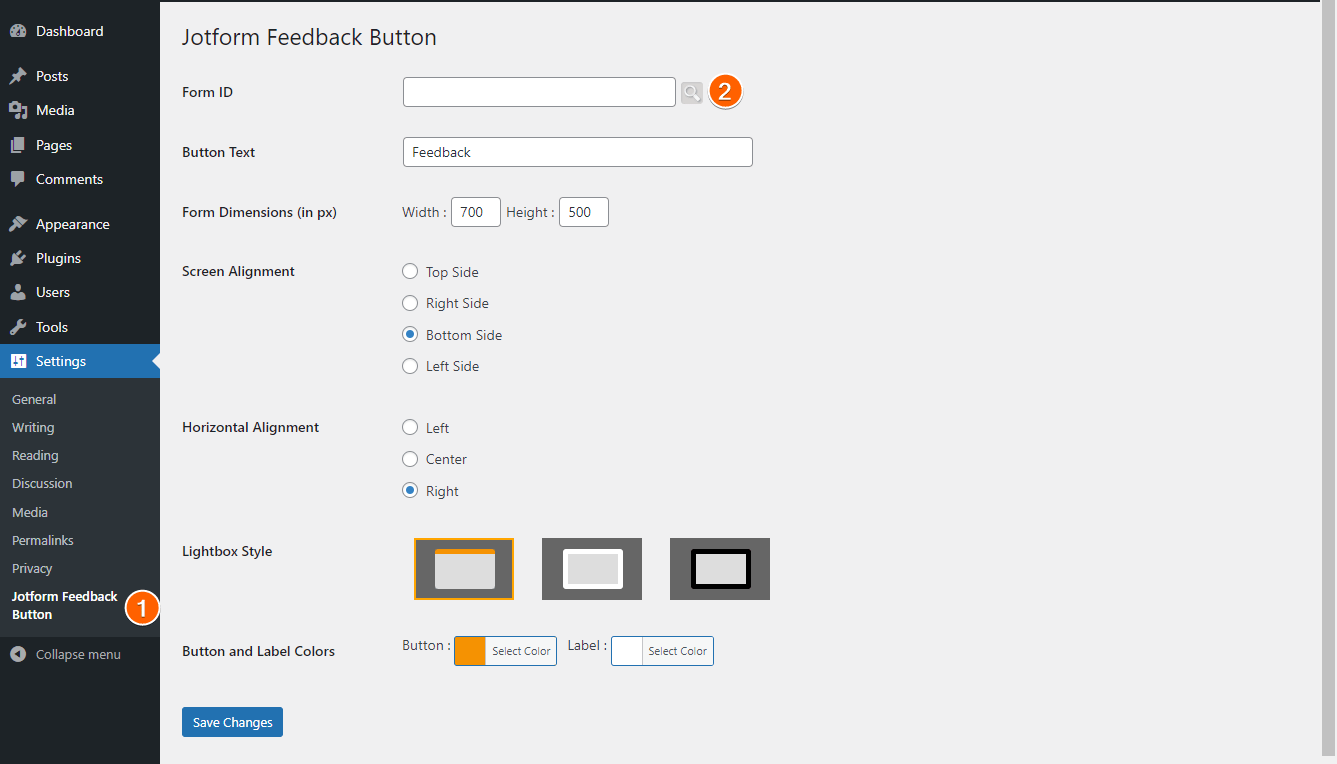The width and height of the screenshot is (1337, 764).
Task: Select Left Side screen alignment
Action: 410,366
